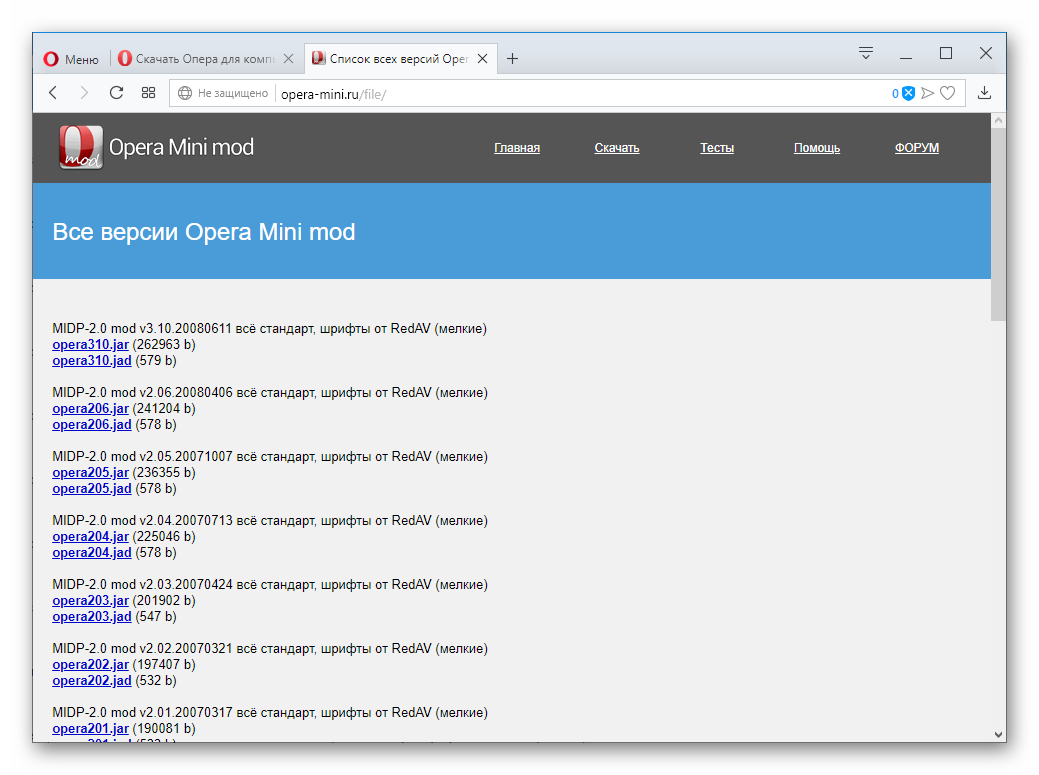
Task: Download opera201.jar
Action: (91, 729)
